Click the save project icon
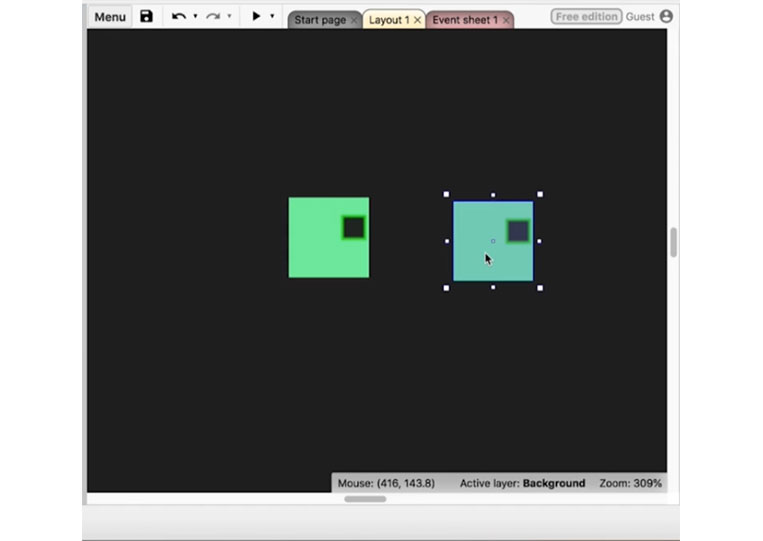Viewport: 763px width, 541px height. pyautogui.click(x=146, y=16)
